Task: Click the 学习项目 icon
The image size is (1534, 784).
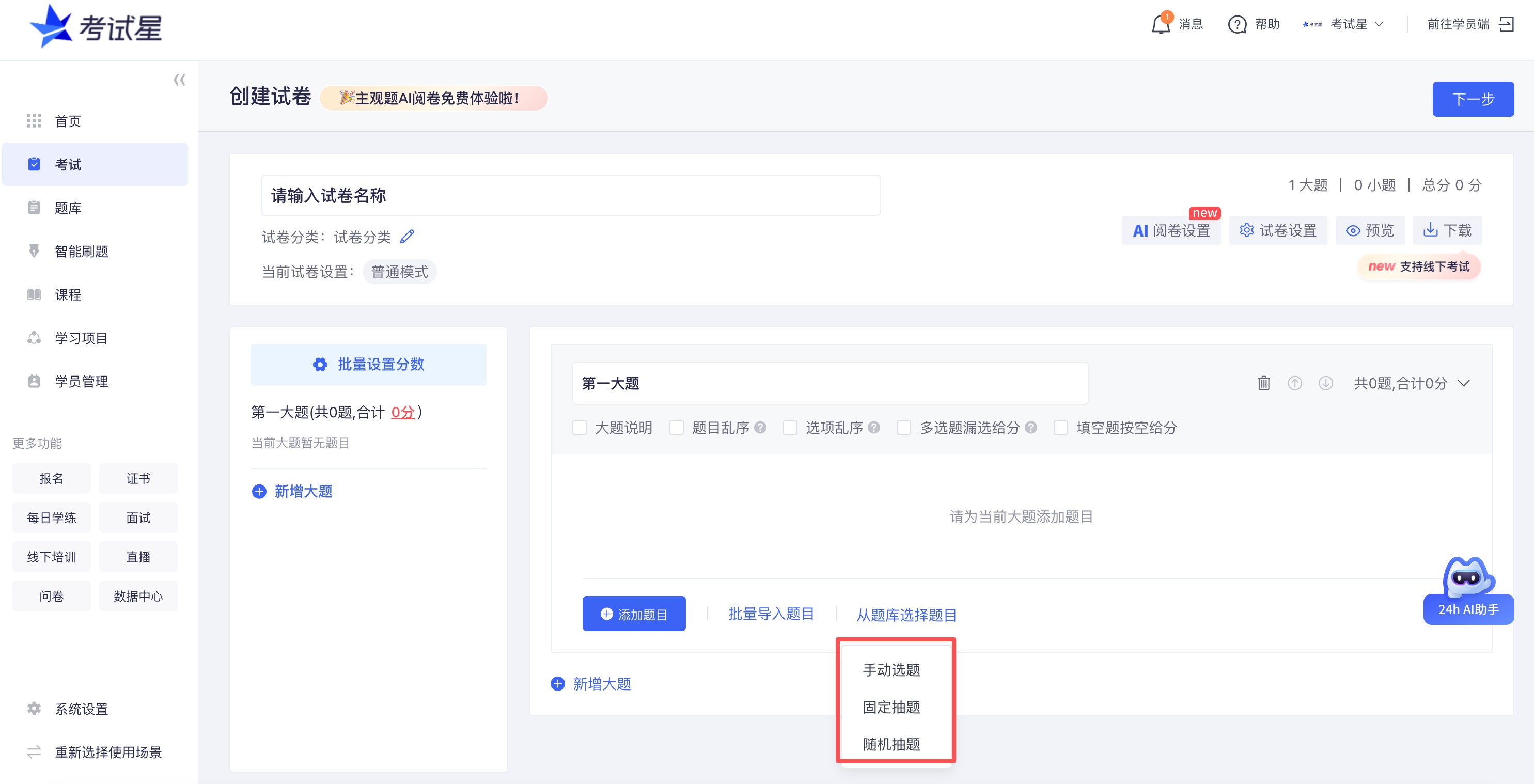Action: (x=34, y=338)
